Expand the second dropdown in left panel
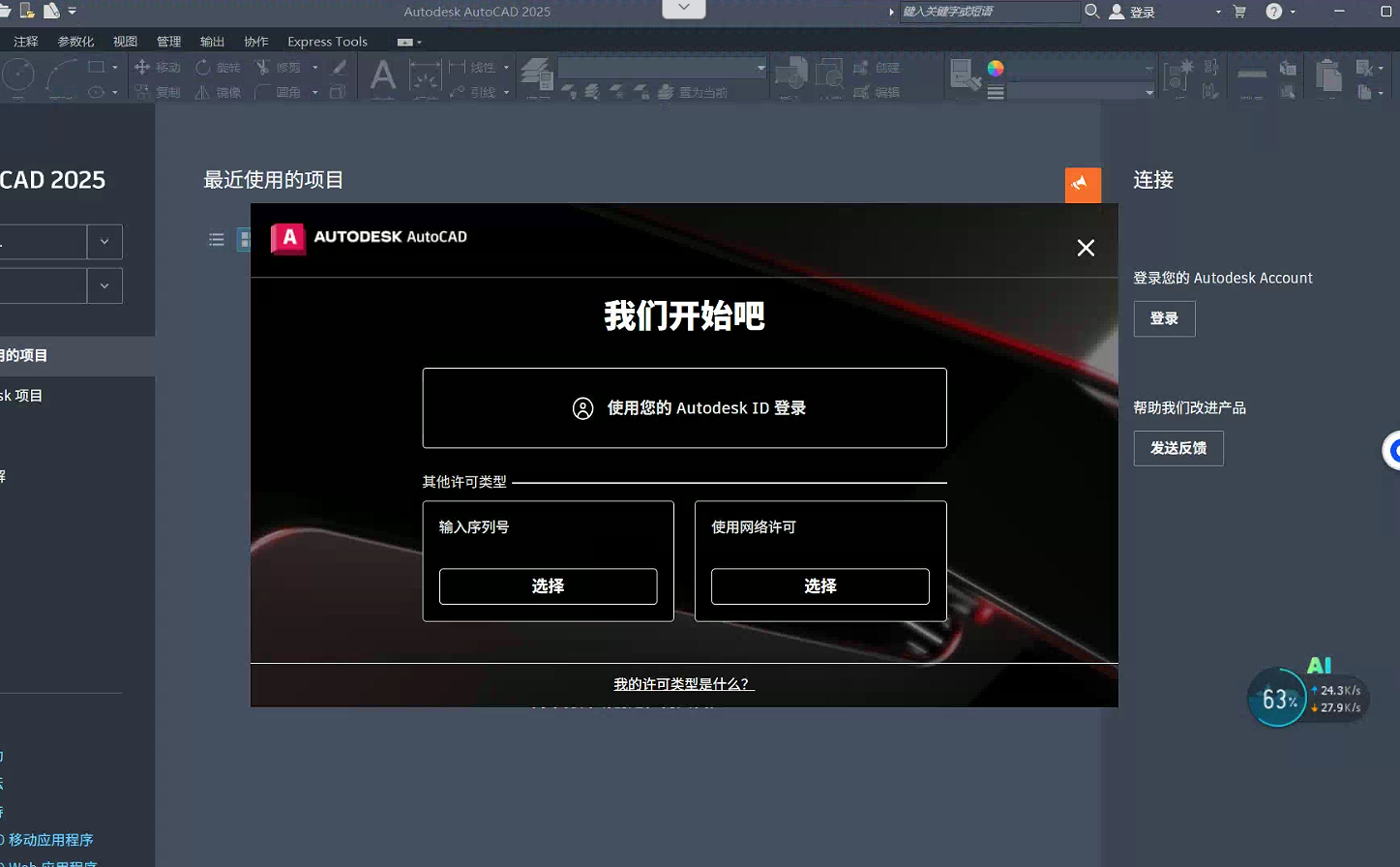This screenshot has width=1400, height=867. coord(104,286)
